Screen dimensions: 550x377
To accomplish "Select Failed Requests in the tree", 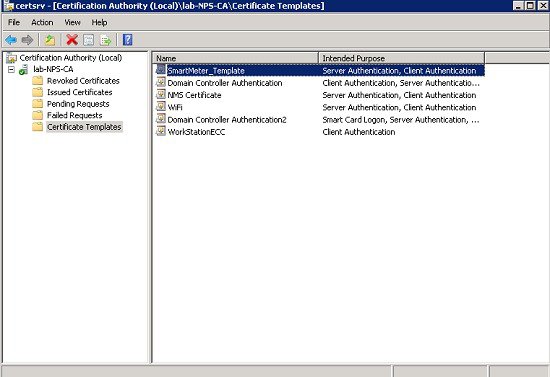I will (75, 115).
